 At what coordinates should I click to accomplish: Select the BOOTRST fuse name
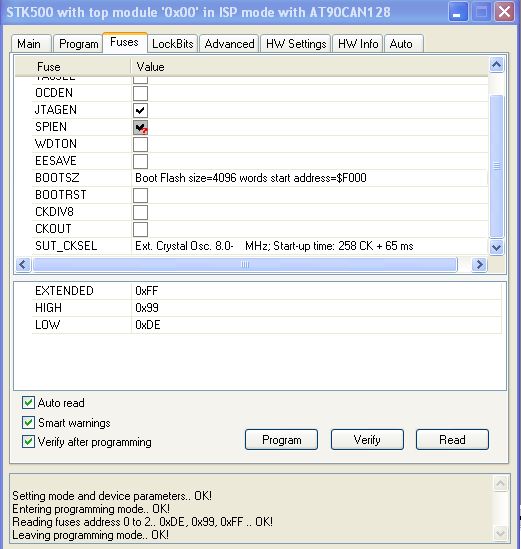pyautogui.click(x=61, y=195)
